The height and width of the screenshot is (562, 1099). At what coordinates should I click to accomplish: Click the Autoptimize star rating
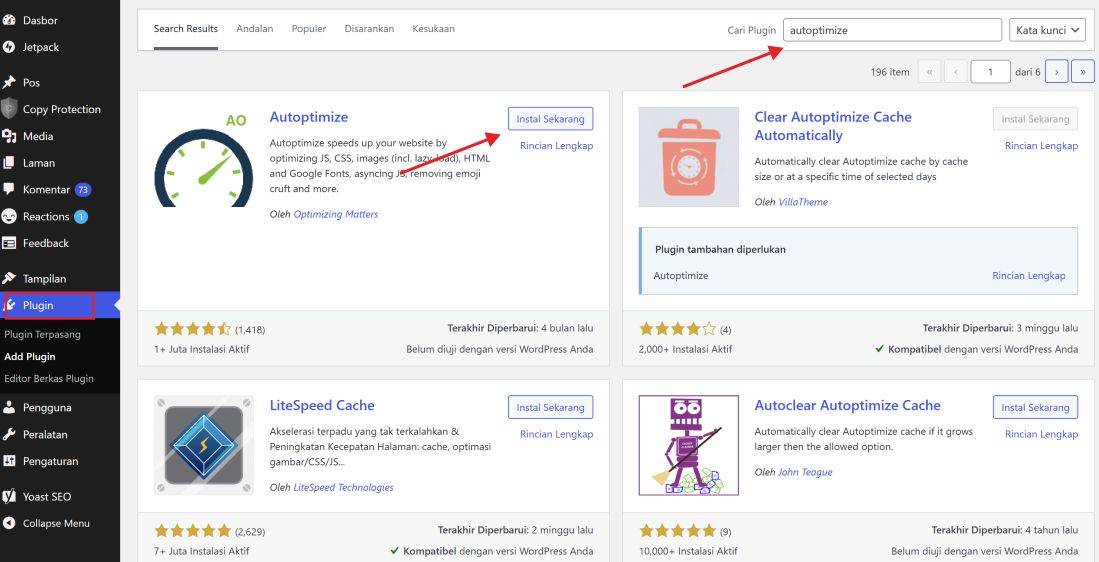point(192,329)
